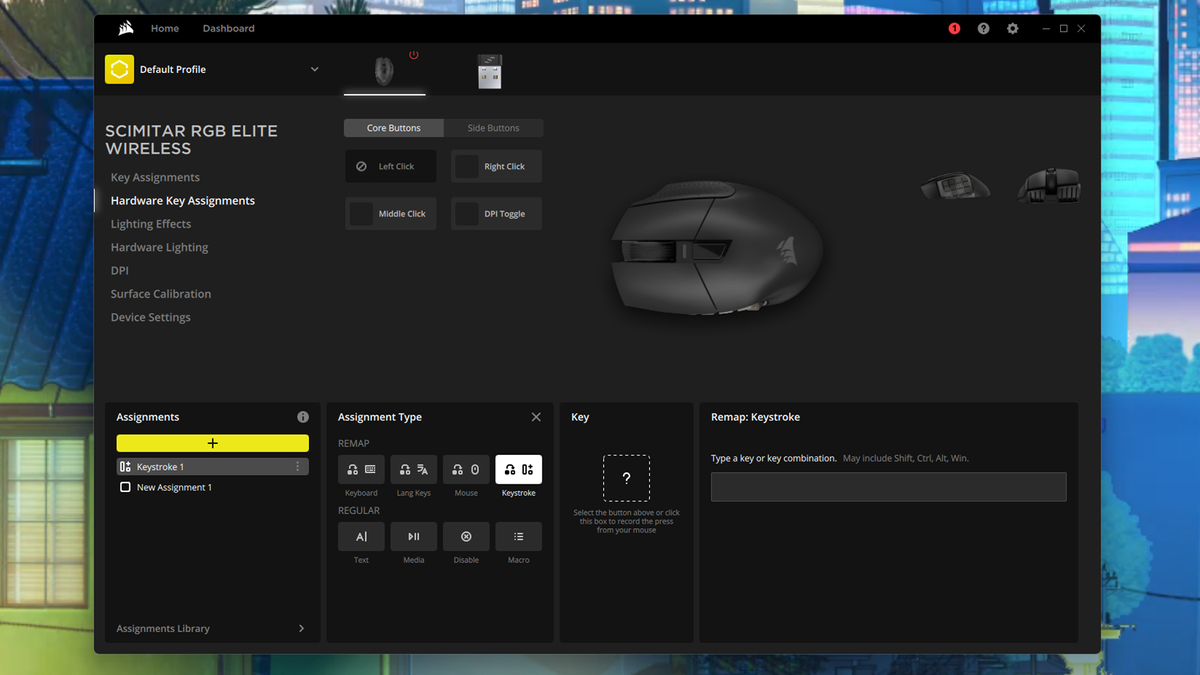Select the Scimitar mouse device thumbnail
The width and height of the screenshot is (1200, 675).
coord(384,72)
